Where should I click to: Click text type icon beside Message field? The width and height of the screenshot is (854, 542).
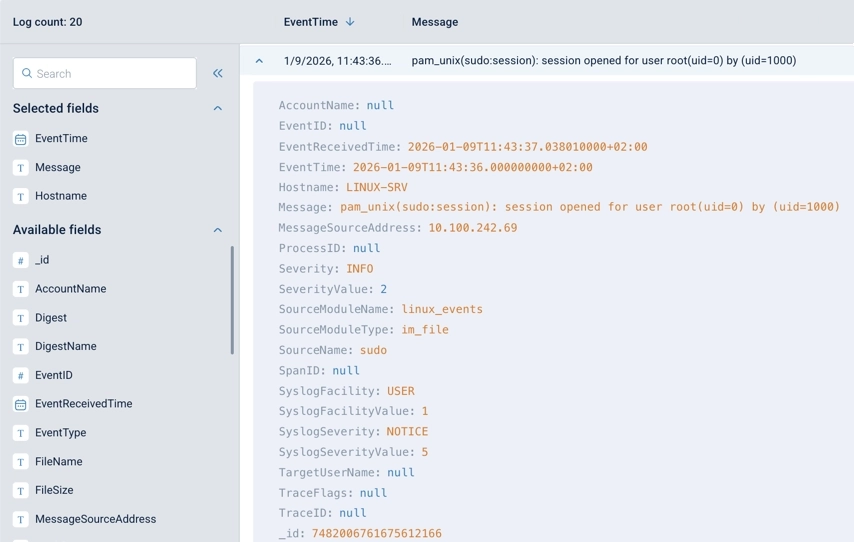pos(21,168)
